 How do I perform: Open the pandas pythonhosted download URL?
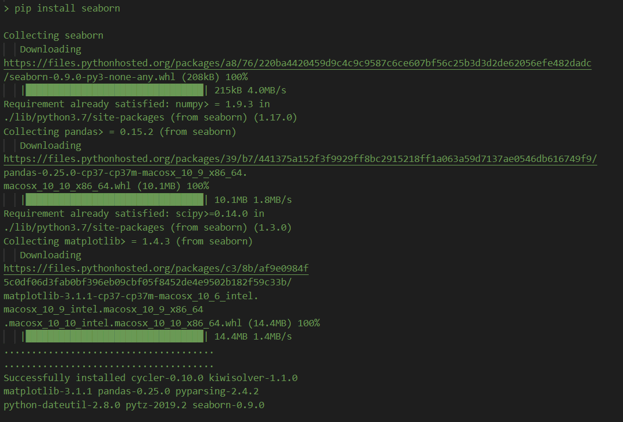[x=300, y=159]
